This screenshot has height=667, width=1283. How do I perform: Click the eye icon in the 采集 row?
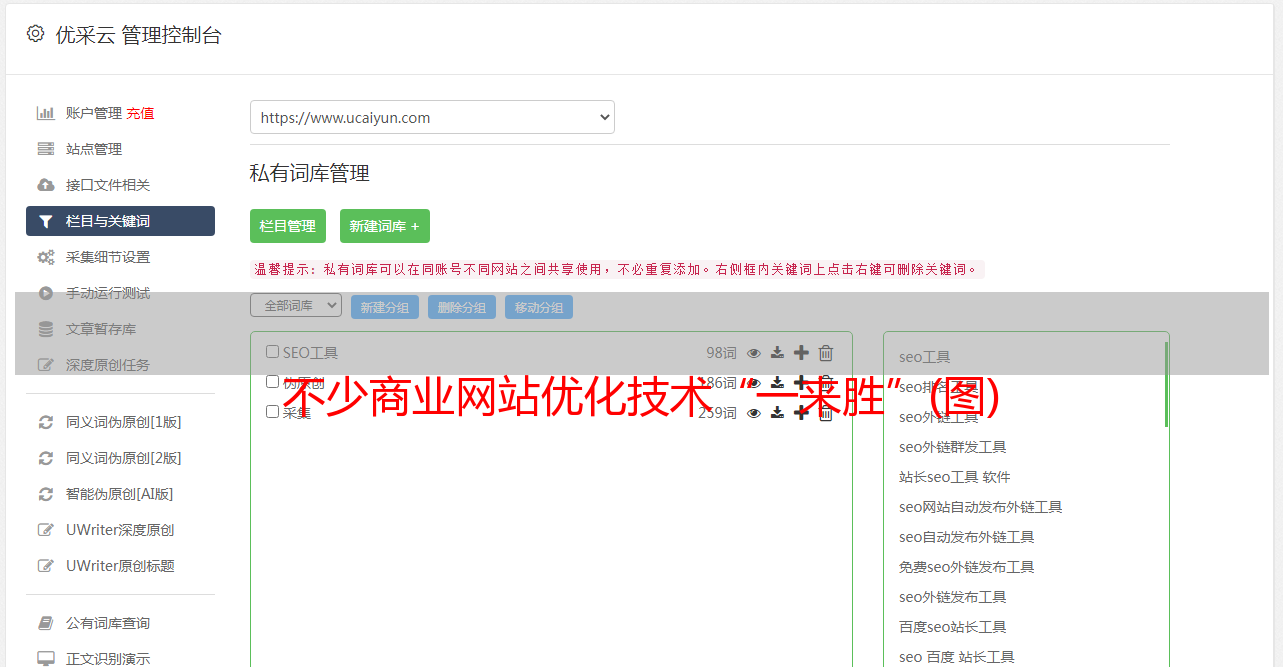754,413
